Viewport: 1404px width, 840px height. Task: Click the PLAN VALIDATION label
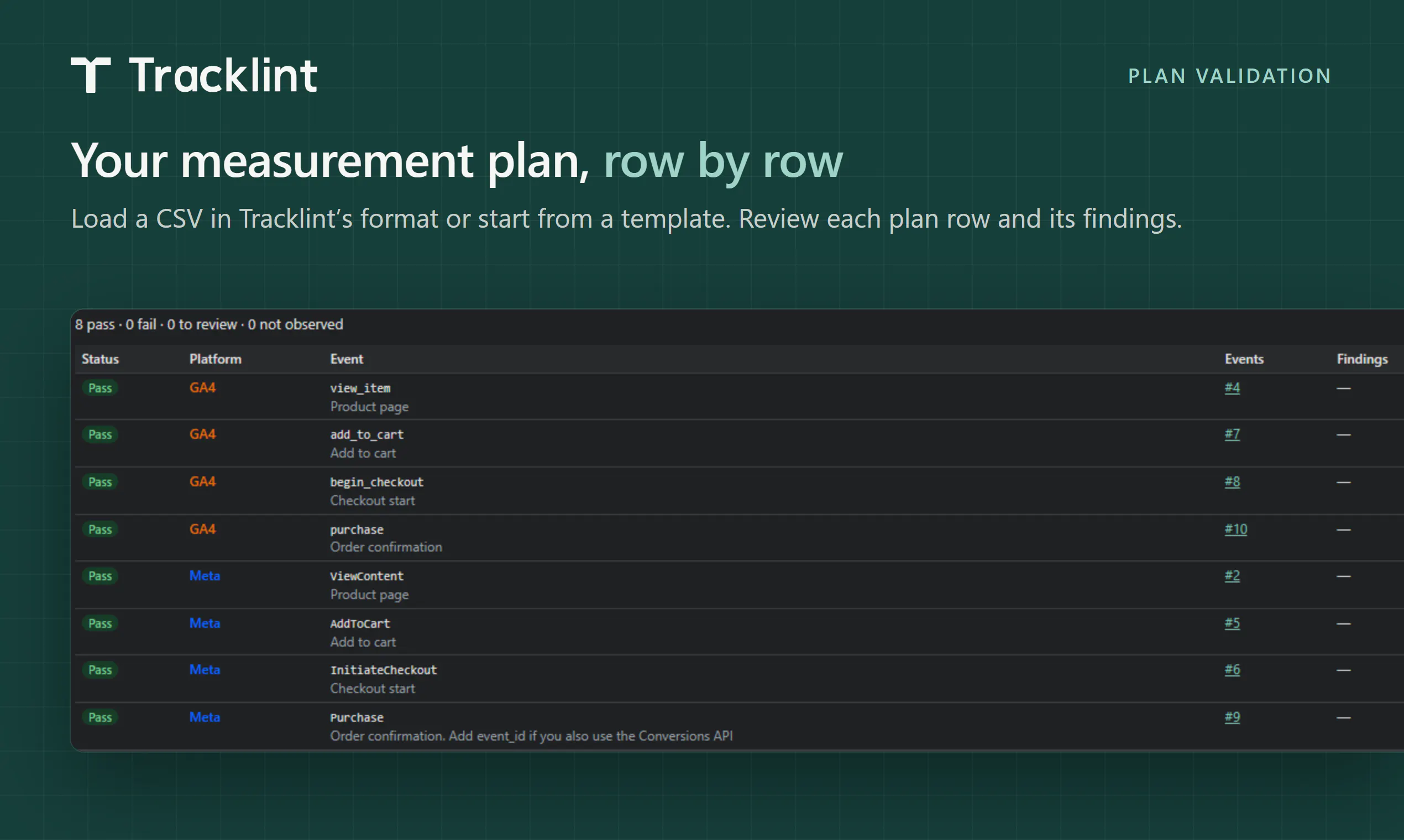click(1230, 76)
